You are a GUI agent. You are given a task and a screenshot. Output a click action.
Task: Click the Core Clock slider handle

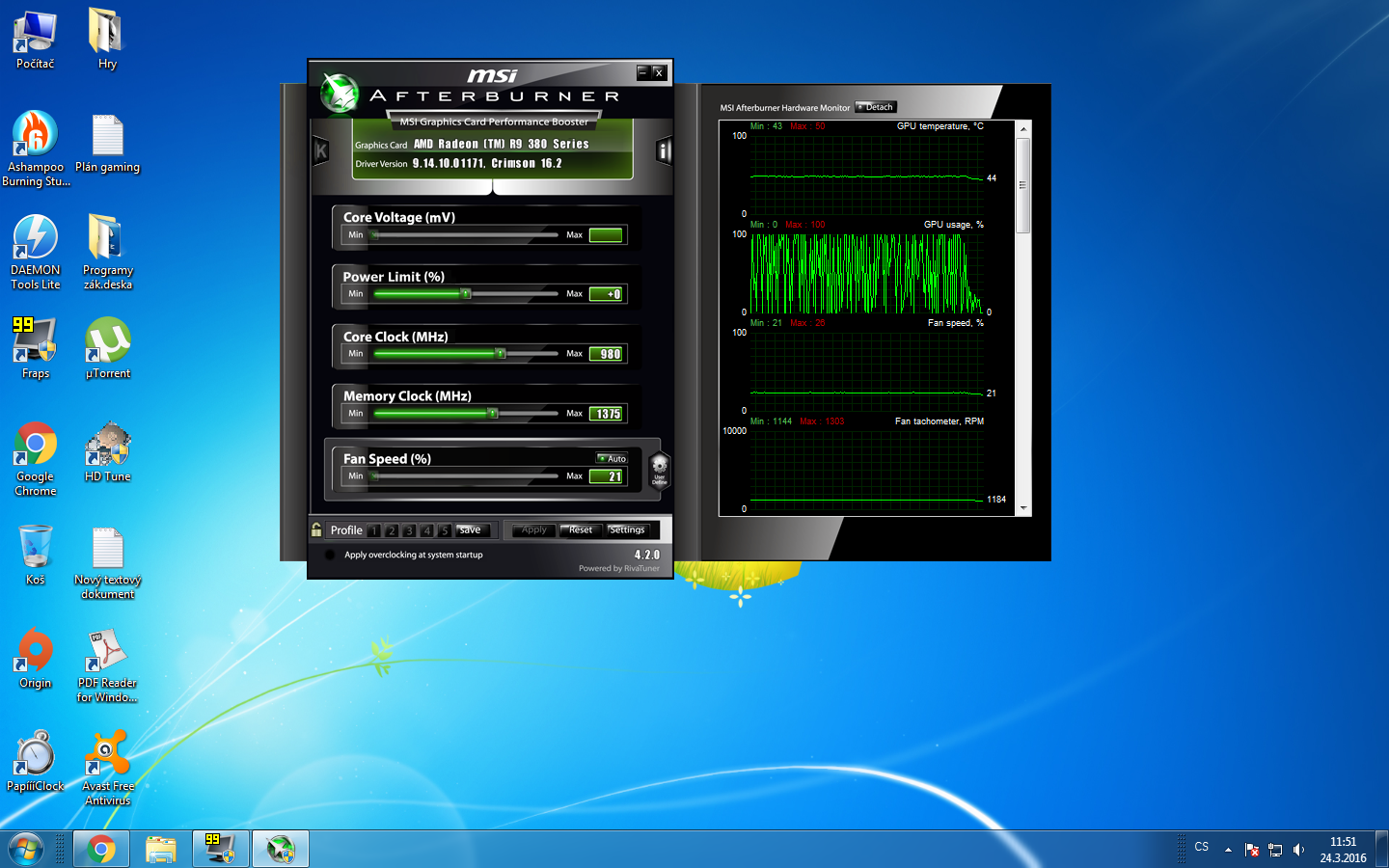[501, 354]
